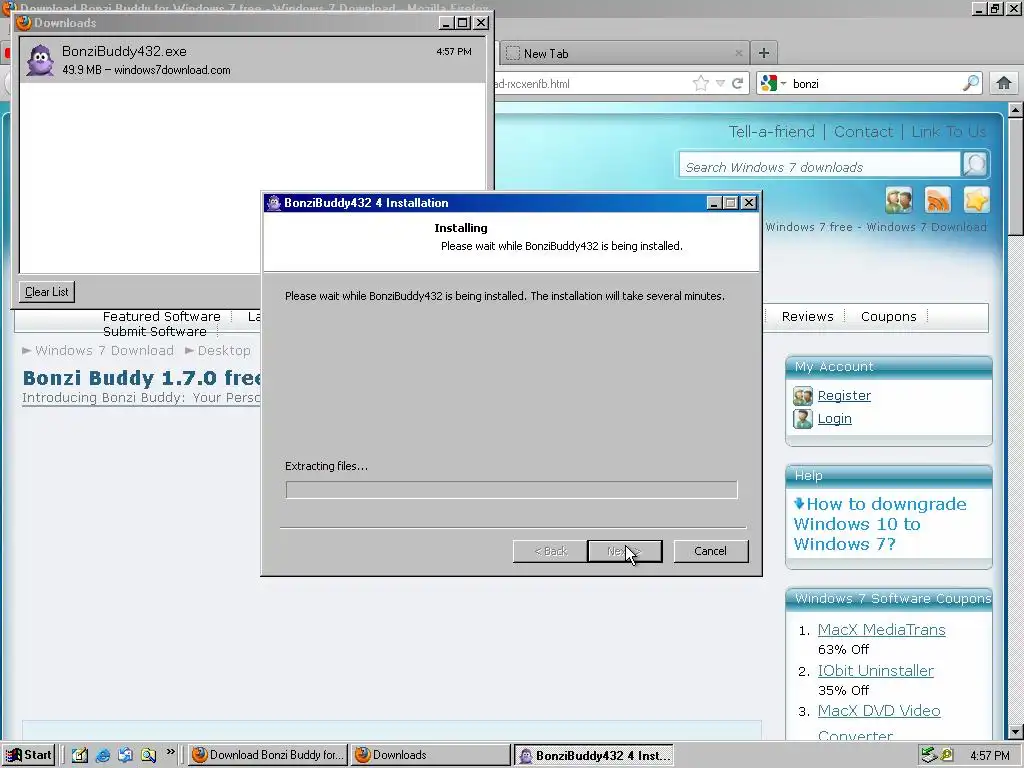Click the magnifier icon in Firefox search box
This screenshot has height=768, width=1024.
pos(971,83)
